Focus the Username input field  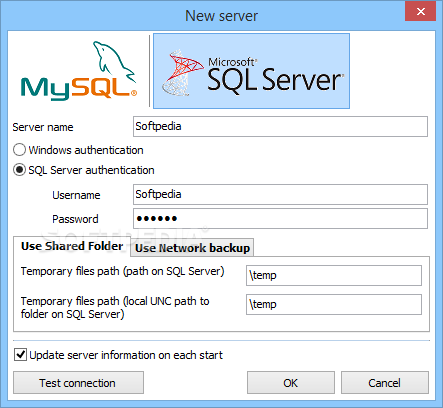pos(280,194)
